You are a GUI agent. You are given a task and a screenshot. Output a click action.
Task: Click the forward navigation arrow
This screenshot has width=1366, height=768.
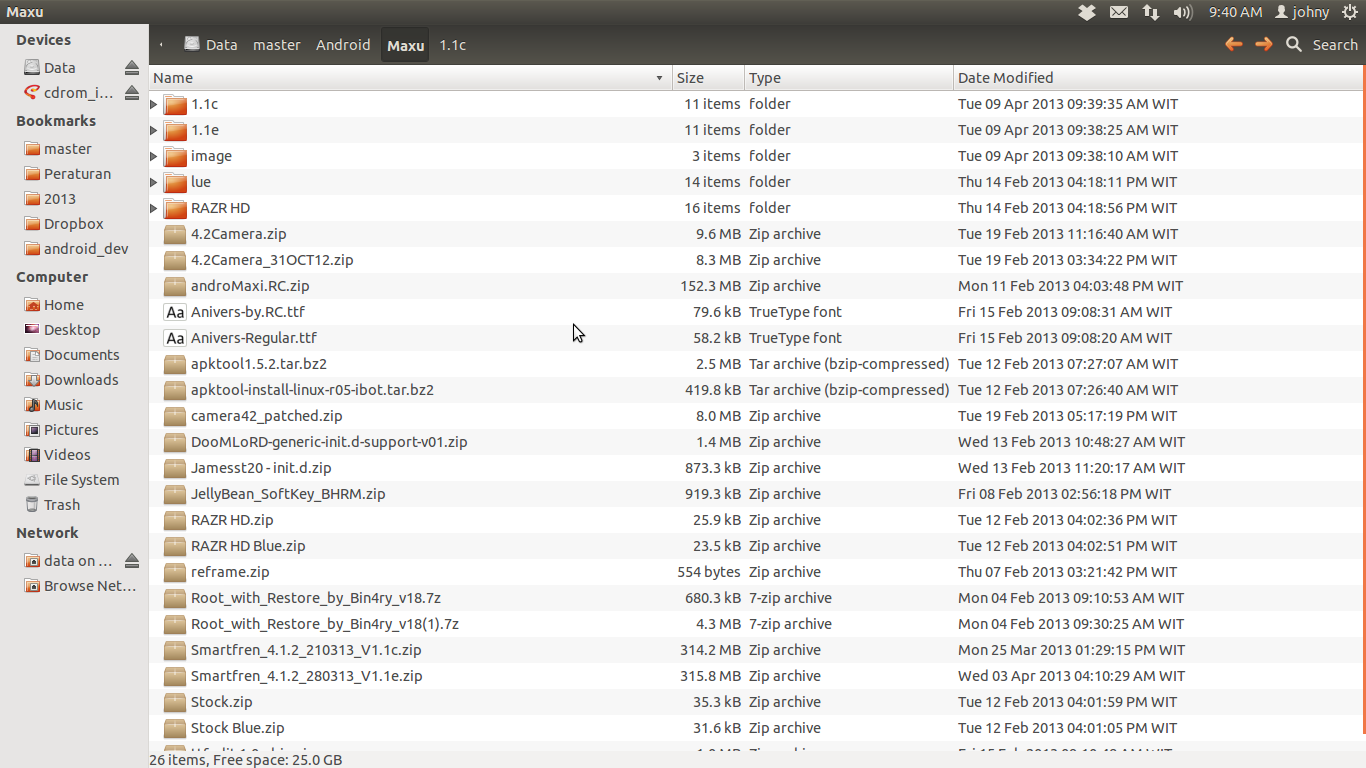[1263, 44]
